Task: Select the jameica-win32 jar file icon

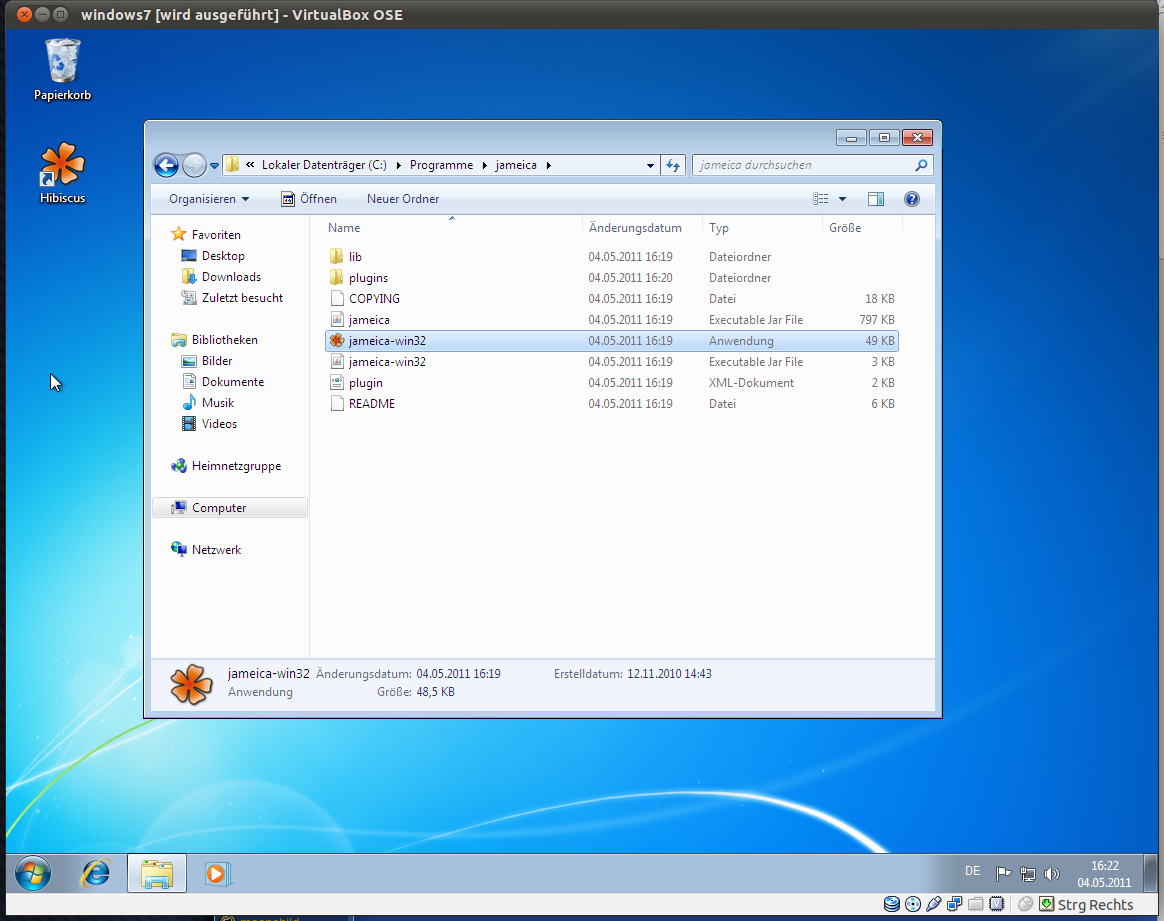Action: pyautogui.click(x=337, y=361)
